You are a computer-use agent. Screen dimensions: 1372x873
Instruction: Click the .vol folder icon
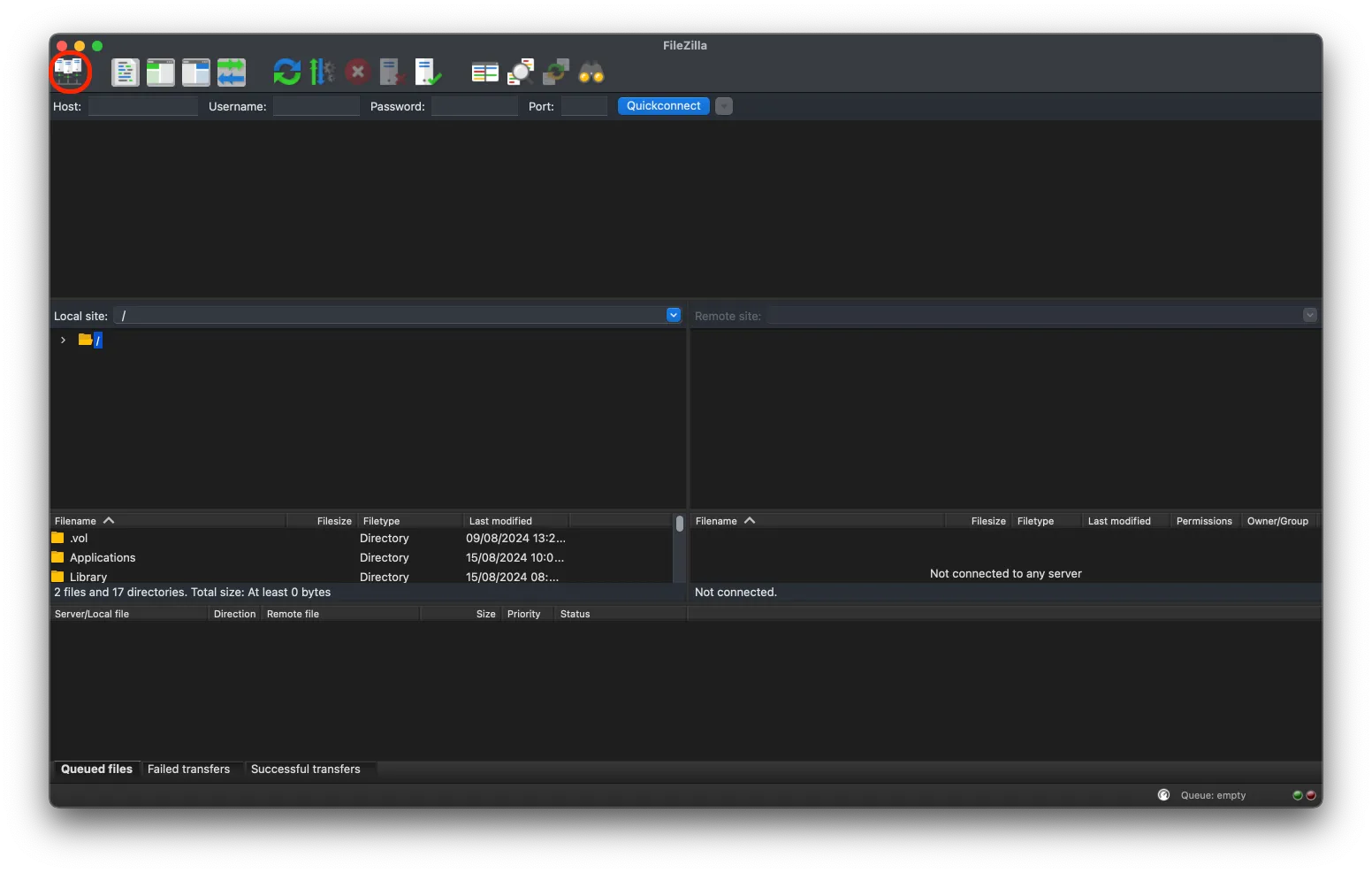tap(58, 538)
